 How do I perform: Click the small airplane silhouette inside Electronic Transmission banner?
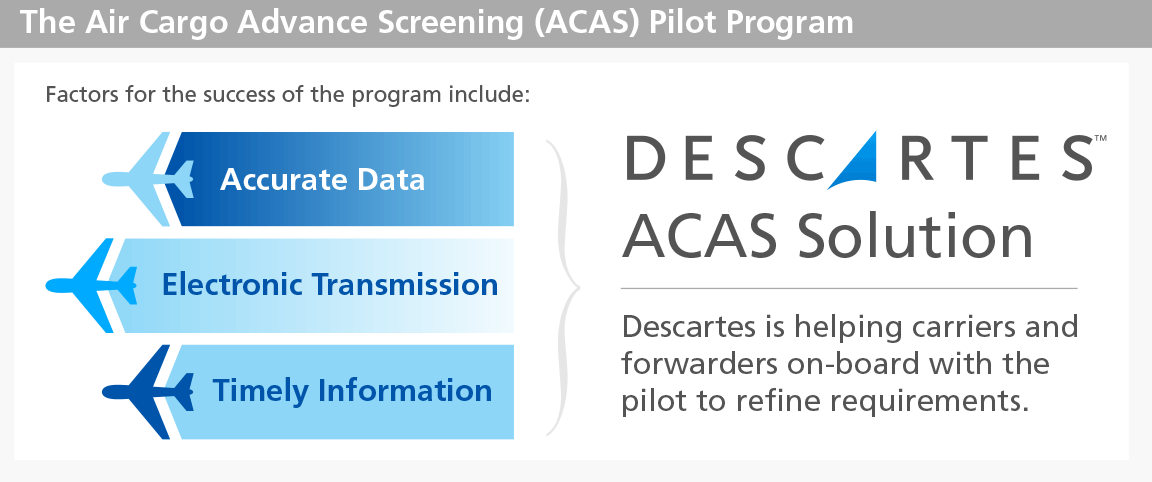(124, 285)
